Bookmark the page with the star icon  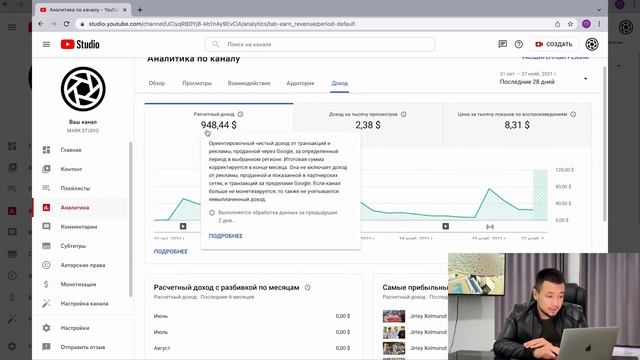pyautogui.click(x=570, y=24)
